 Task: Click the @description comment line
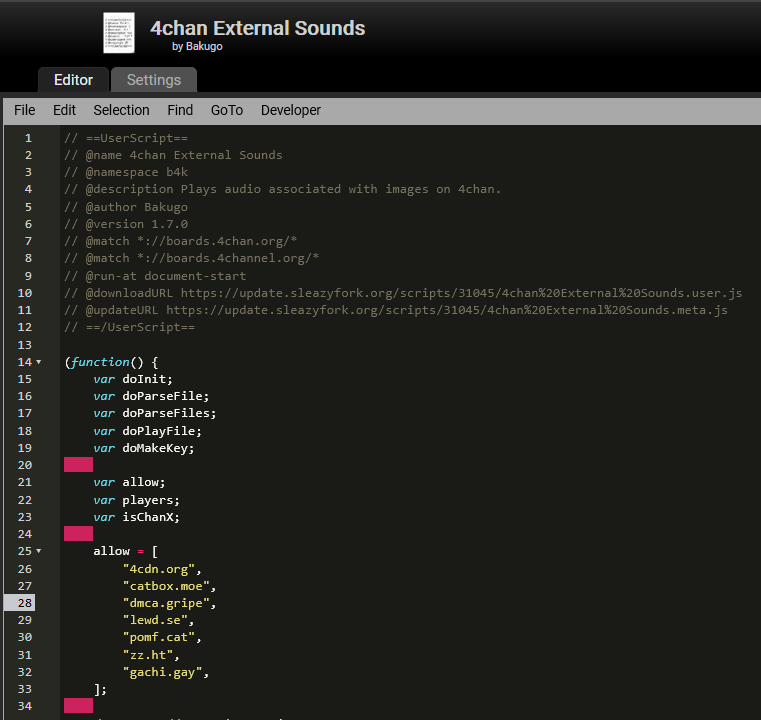[x=282, y=189]
